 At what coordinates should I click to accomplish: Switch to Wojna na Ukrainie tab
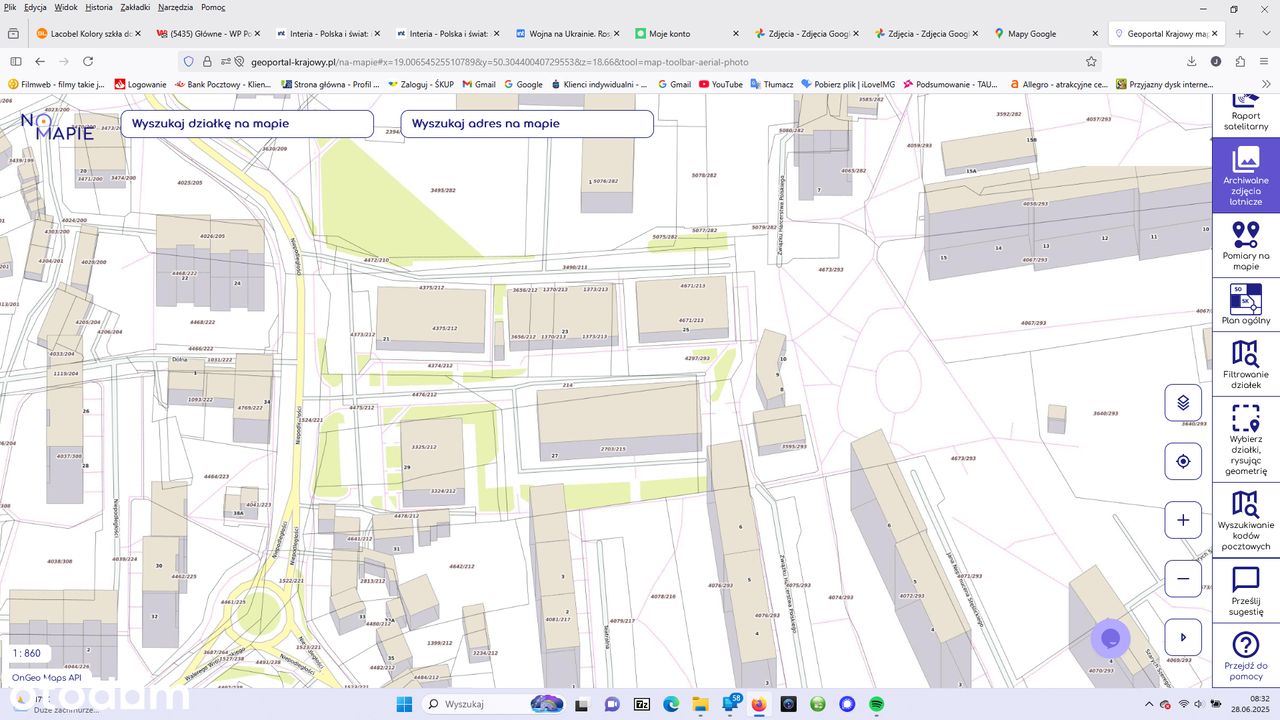coord(567,33)
